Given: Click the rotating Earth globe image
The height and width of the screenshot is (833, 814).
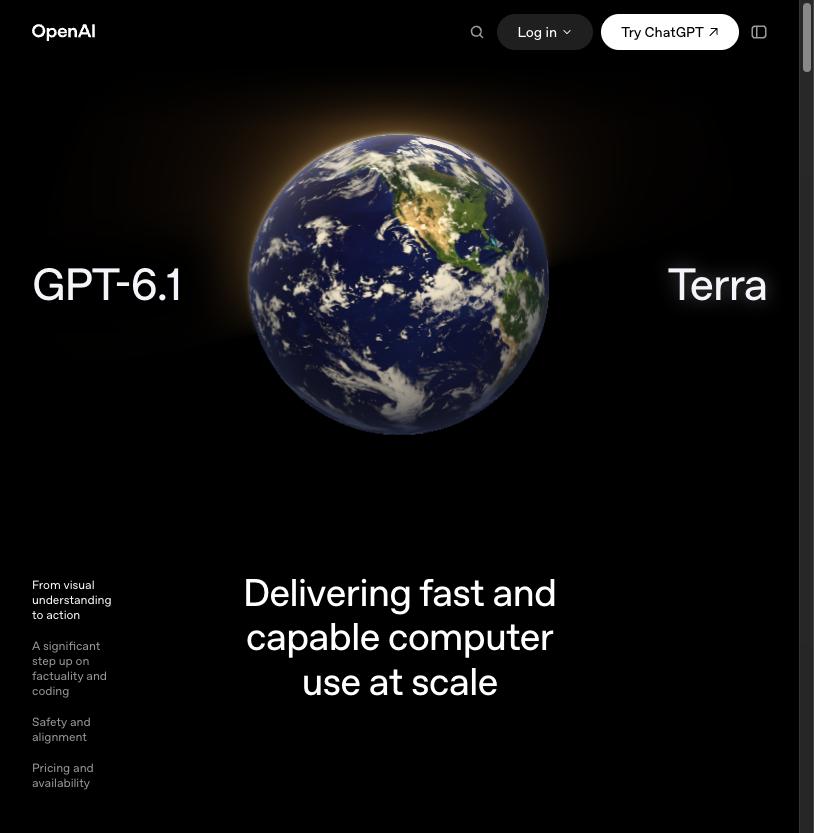Looking at the screenshot, I should pos(398,284).
